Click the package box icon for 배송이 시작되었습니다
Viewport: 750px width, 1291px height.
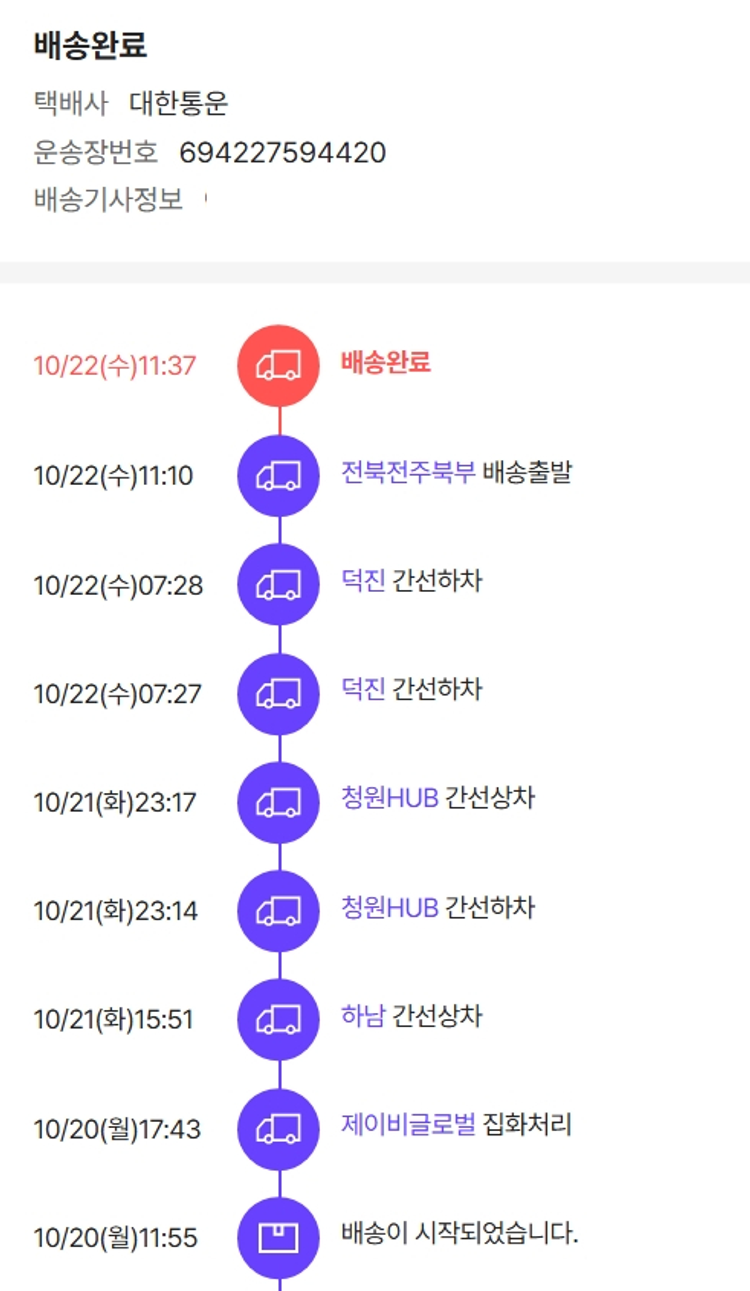[x=278, y=1238]
